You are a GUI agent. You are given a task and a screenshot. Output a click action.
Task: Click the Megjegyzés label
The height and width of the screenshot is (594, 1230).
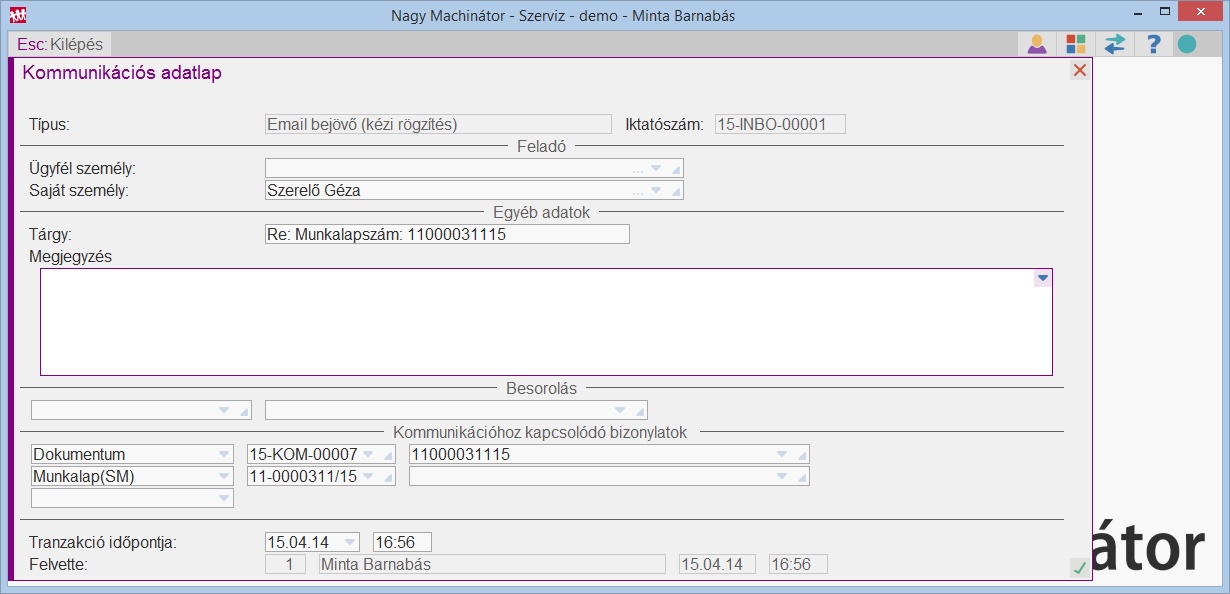pyautogui.click(x=70, y=256)
